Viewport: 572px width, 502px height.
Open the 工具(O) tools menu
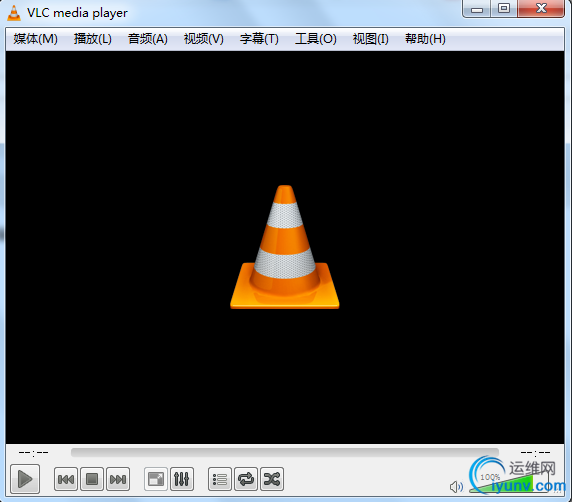tap(316, 39)
